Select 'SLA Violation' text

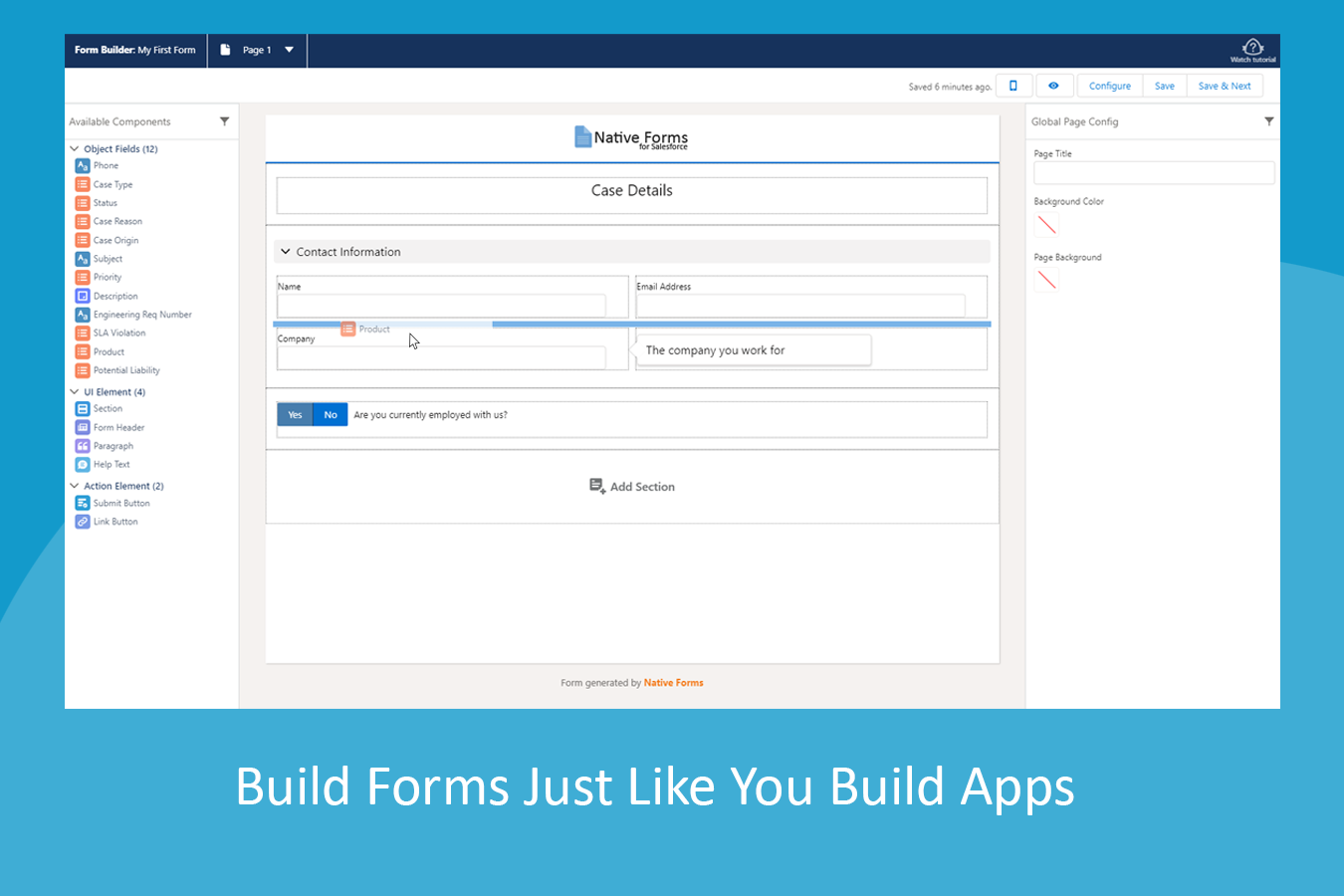click(x=119, y=333)
